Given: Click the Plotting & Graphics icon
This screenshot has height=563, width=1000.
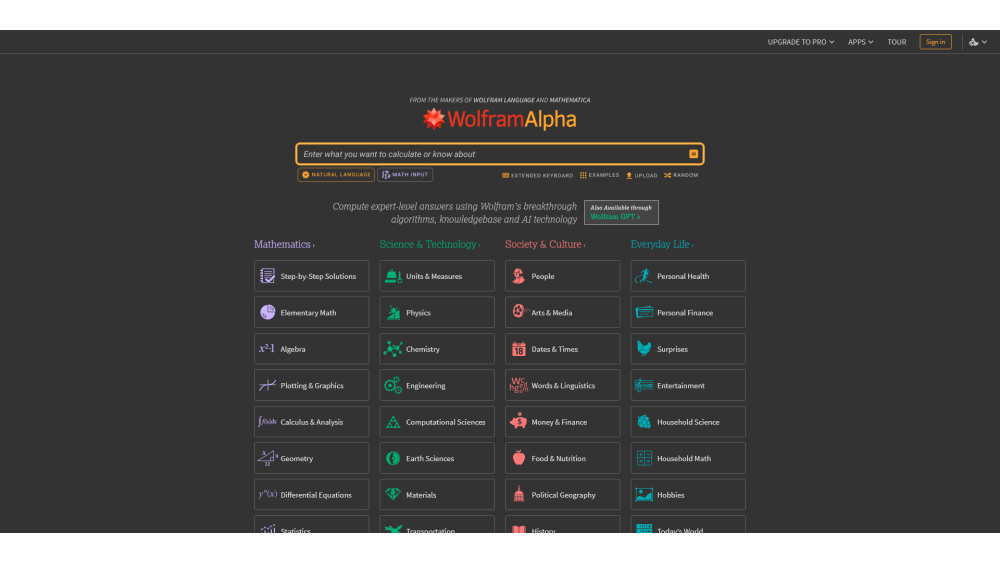Looking at the screenshot, I should [x=267, y=385].
